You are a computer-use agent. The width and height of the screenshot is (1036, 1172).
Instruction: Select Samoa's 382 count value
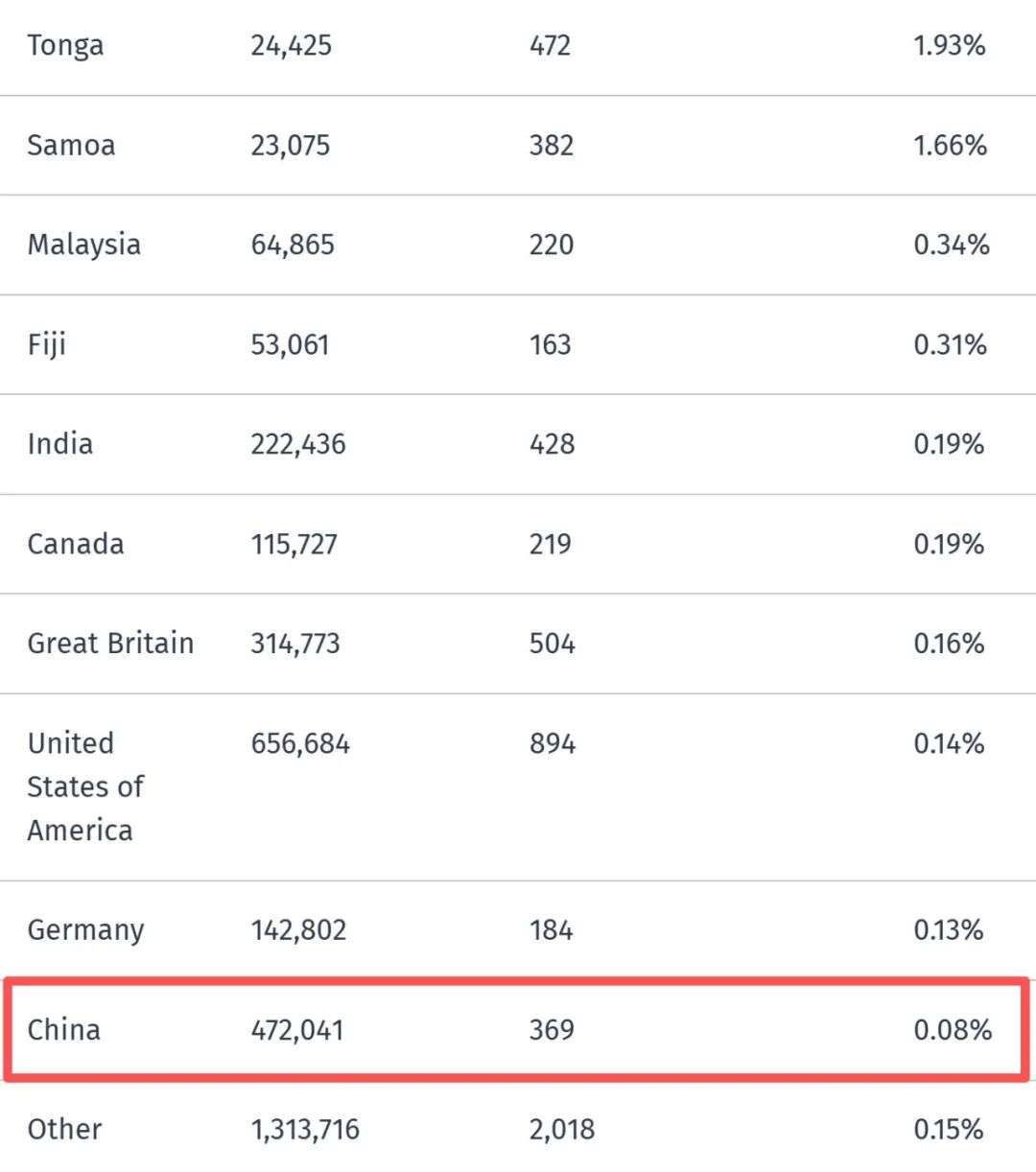pos(551,146)
